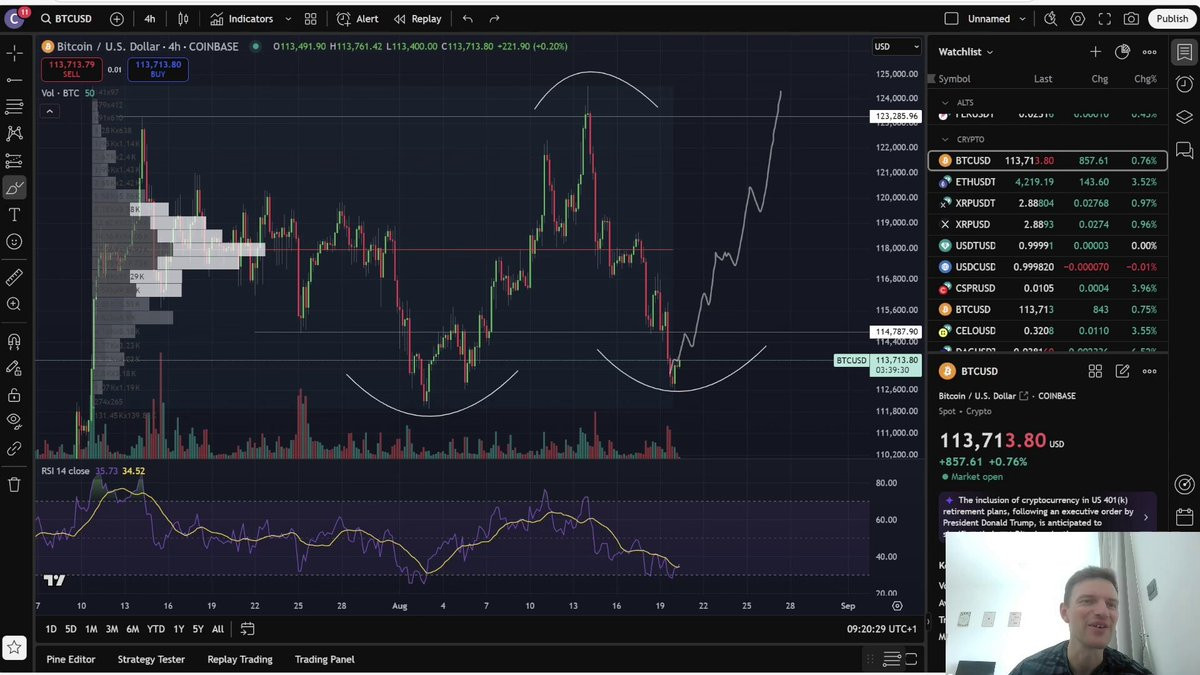Open the emoji and icons tool
Image resolution: width=1200 pixels, height=675 pixels.
[x=14, y=241]
